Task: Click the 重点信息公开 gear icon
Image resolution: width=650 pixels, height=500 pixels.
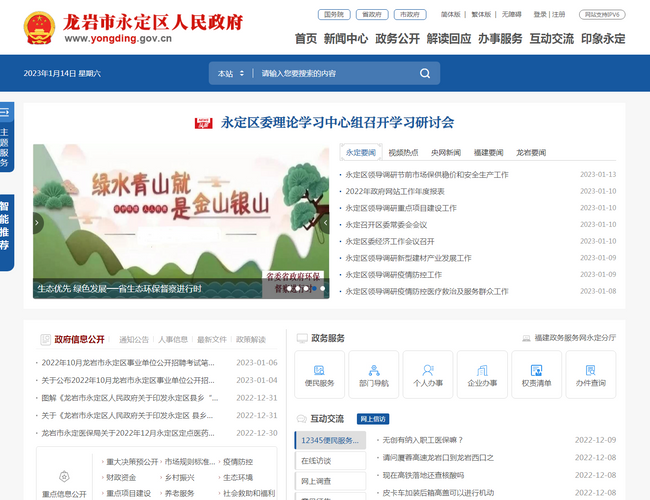Action: tap(64, 476)
